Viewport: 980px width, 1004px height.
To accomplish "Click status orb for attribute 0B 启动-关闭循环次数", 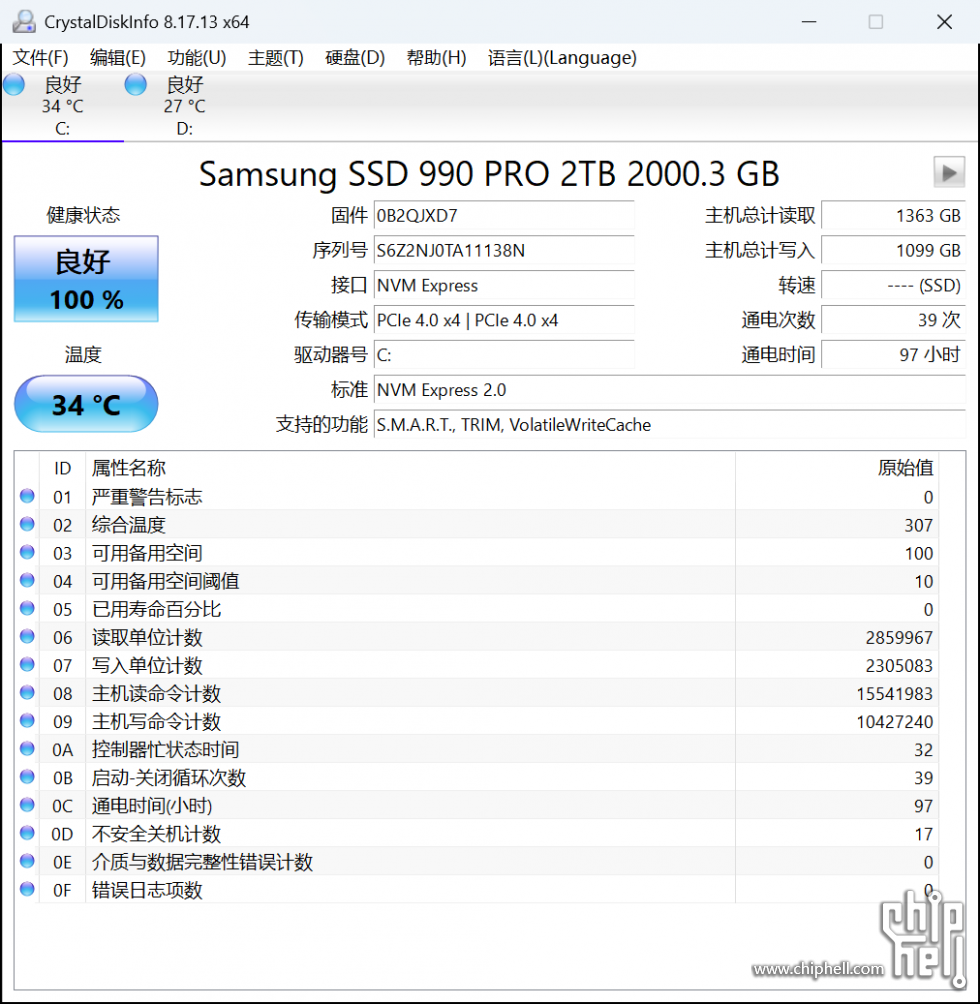I will coord(27,777).
